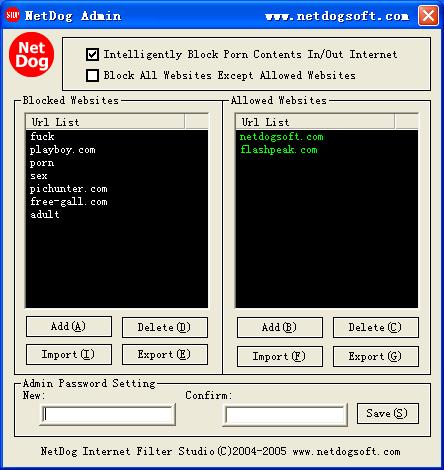Screen dimensions: 444x470
Task: Close the NetDog Admin window
Action: point(428,15)
